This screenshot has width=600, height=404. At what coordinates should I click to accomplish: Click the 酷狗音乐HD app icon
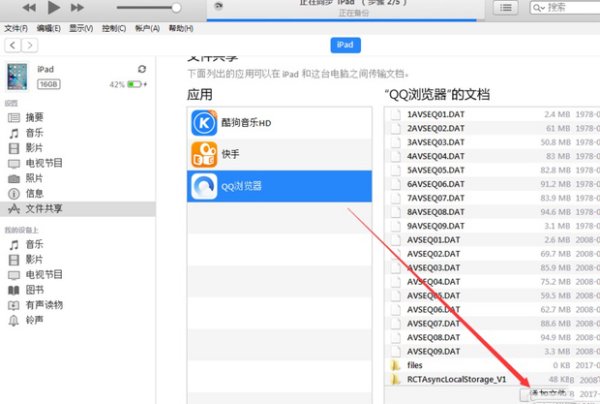[204, 123]
